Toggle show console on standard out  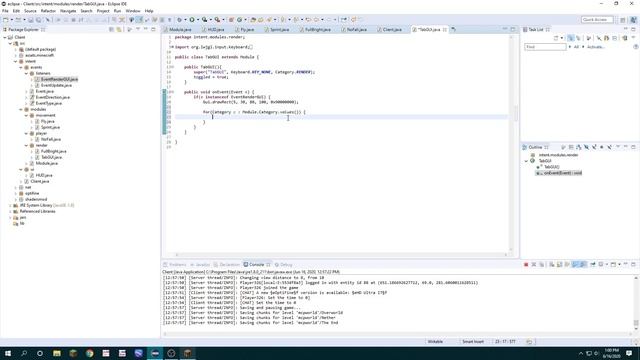tap(576, 264)
